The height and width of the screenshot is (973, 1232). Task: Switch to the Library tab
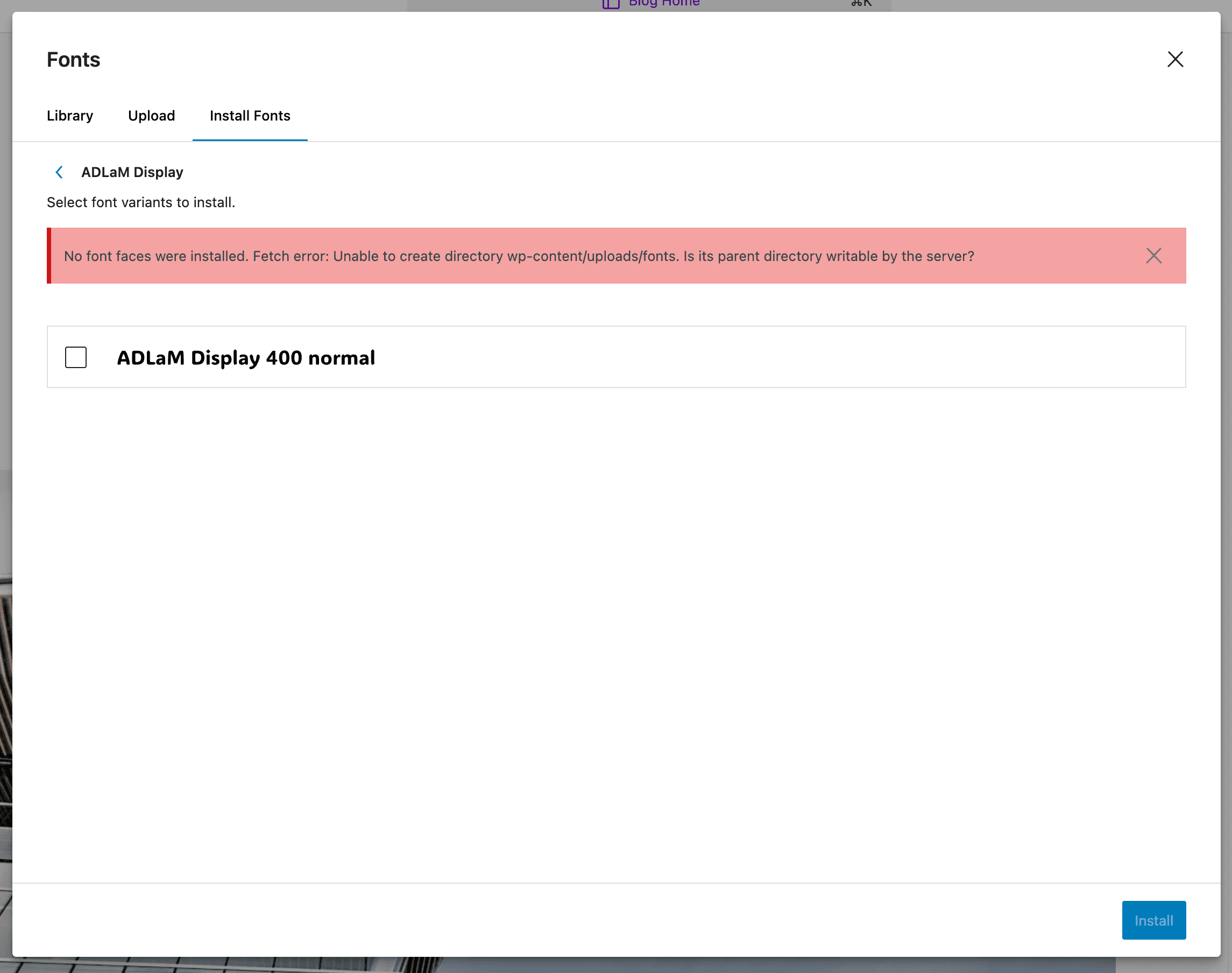coord(69,116)
